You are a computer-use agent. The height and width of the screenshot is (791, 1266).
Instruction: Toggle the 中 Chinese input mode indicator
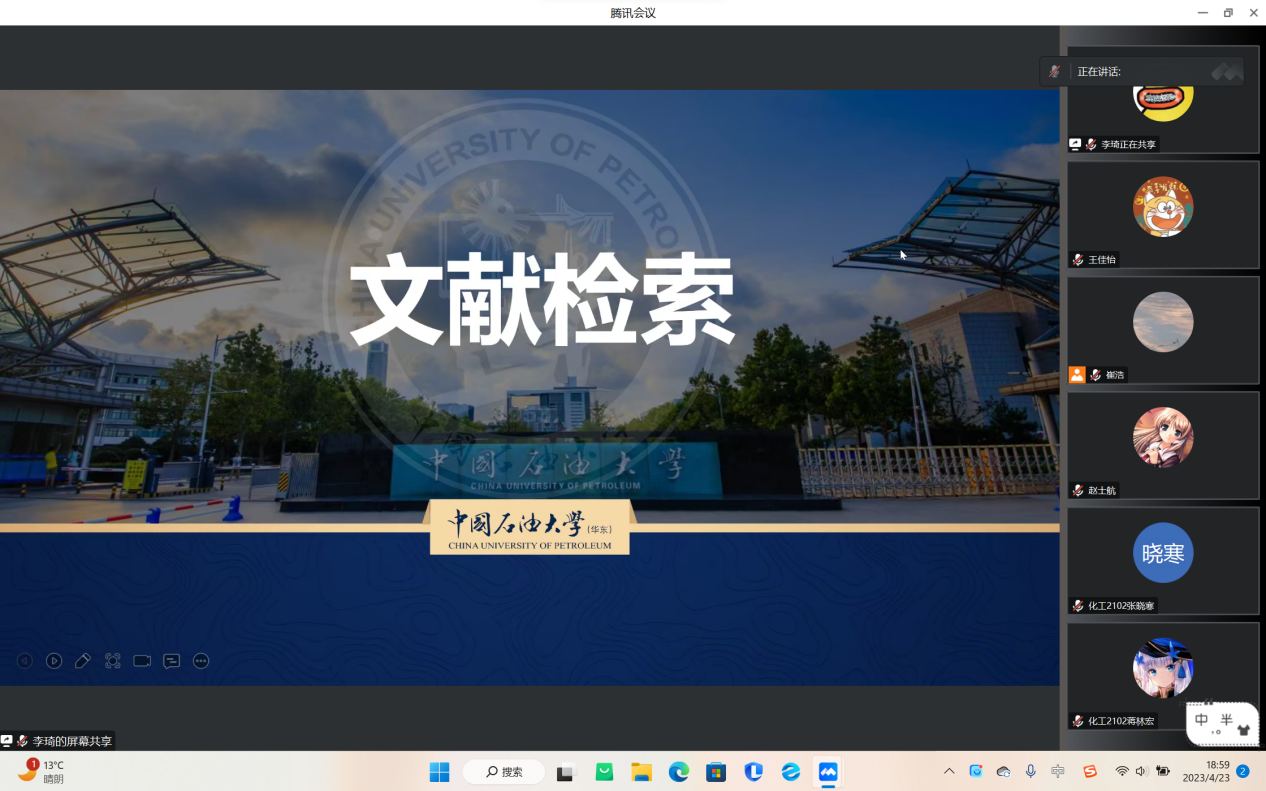(x=1202, y=720)
